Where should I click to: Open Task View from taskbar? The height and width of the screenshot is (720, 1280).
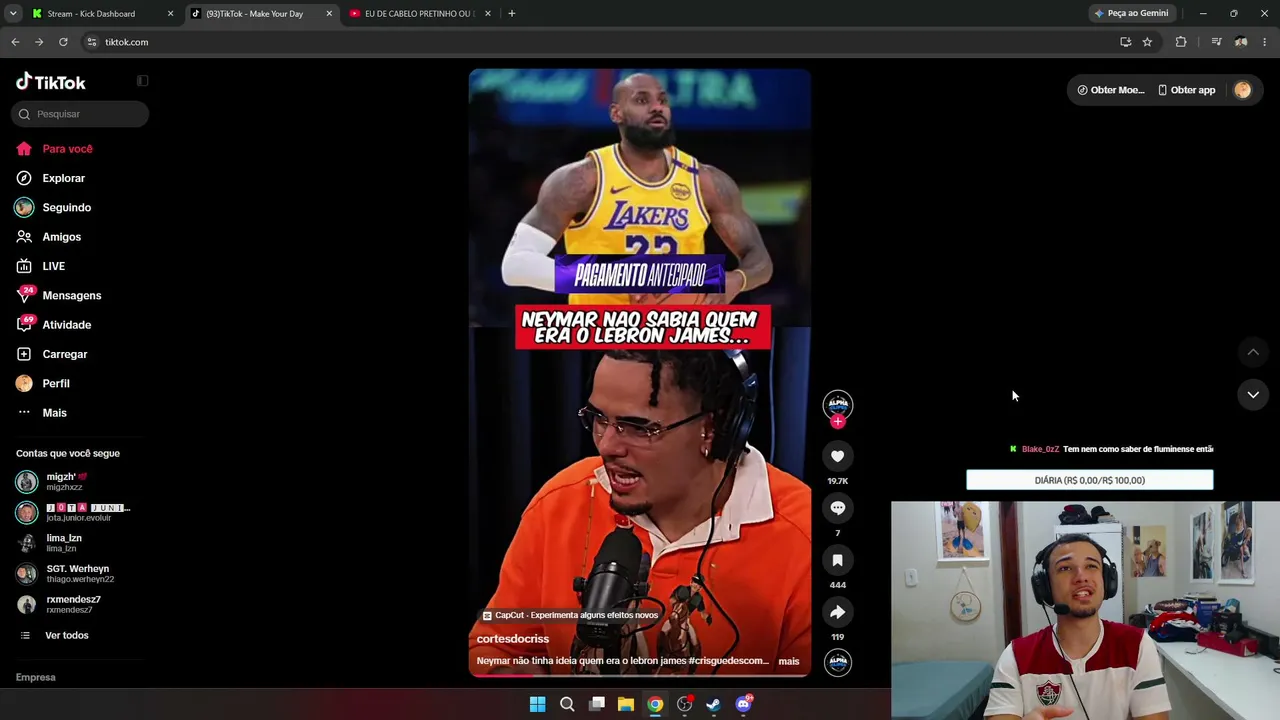click(597, 704)
